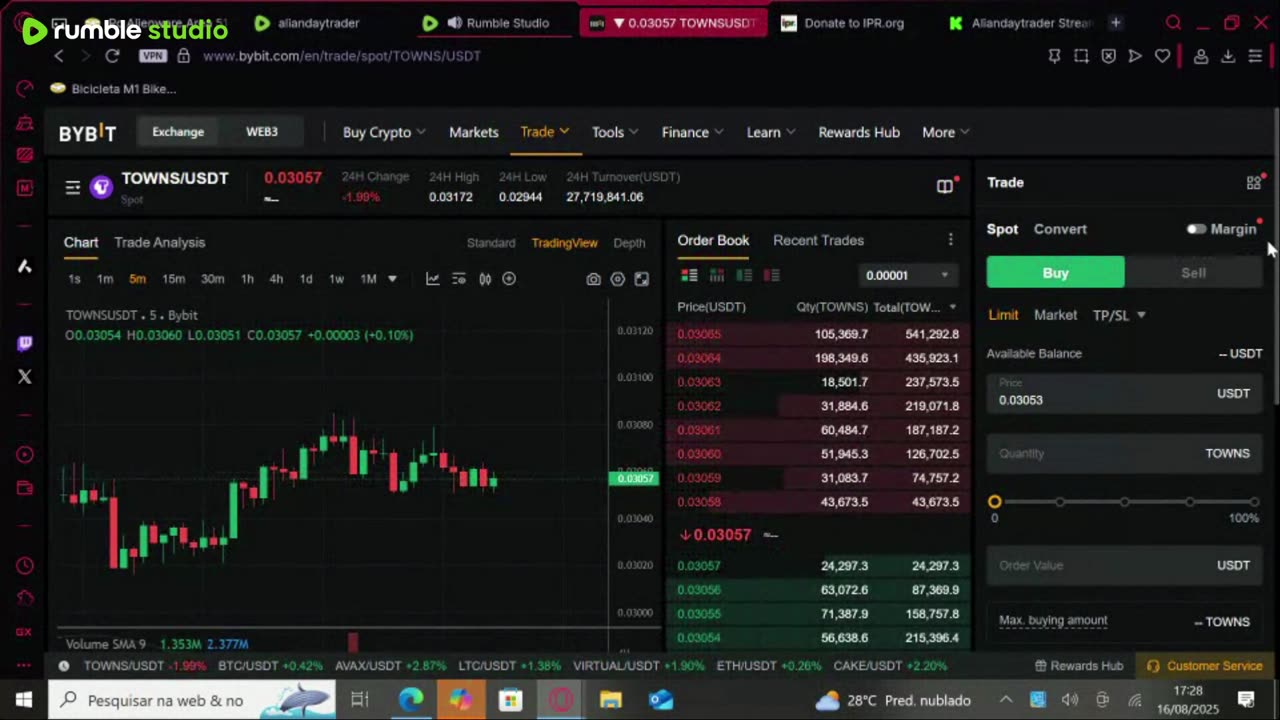Expand the TP/SL order type dropdown
The width and height of the screenshot is (1280, 720).
point(1119,315)
